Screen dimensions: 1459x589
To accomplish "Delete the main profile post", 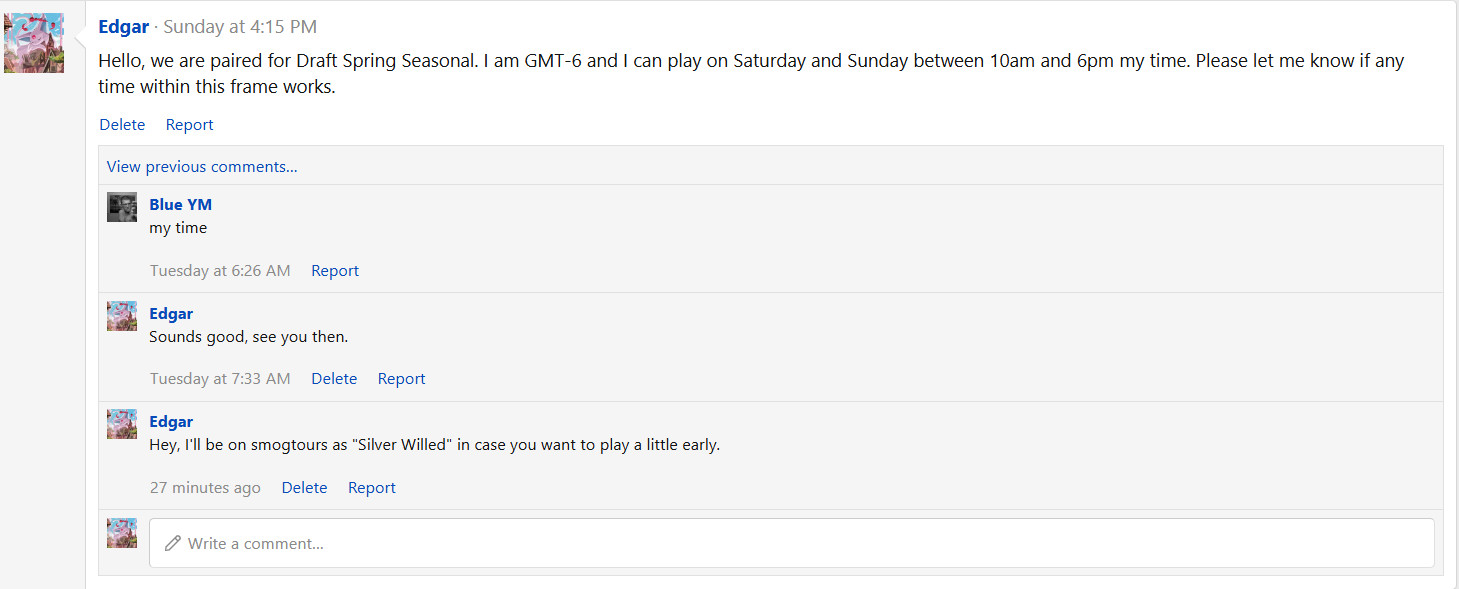I will 122,125.
